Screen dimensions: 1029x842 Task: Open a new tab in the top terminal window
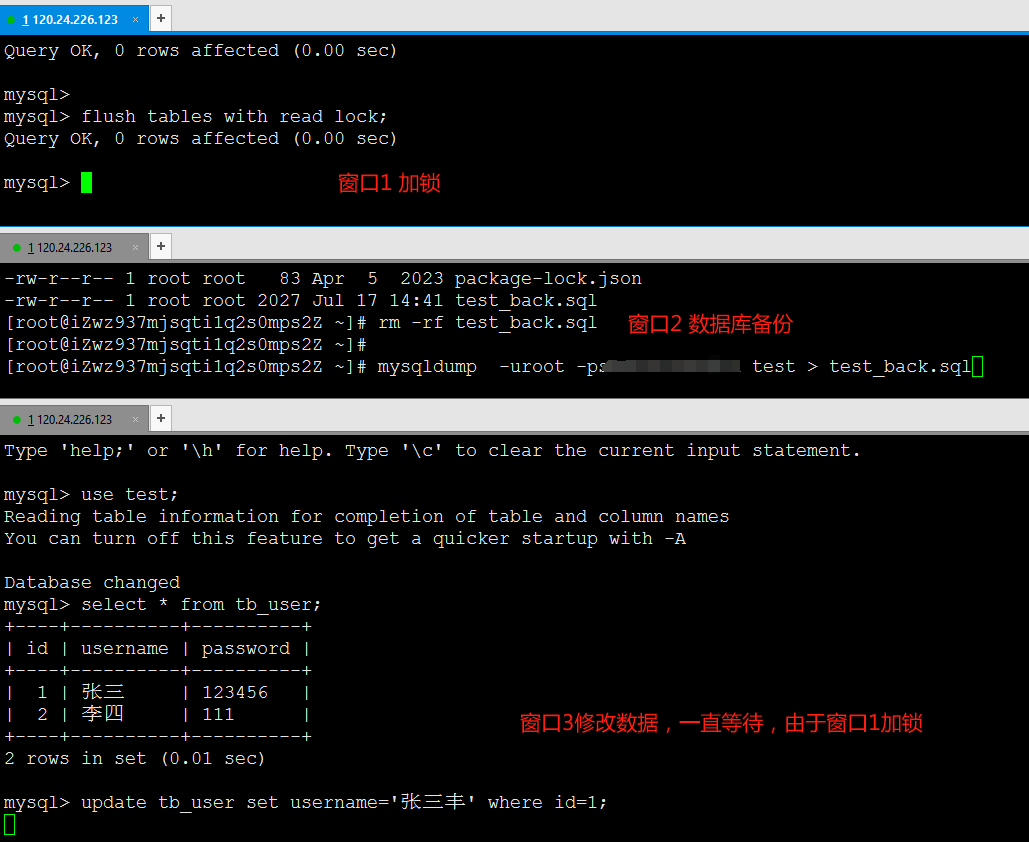click(x=160, y=18)
